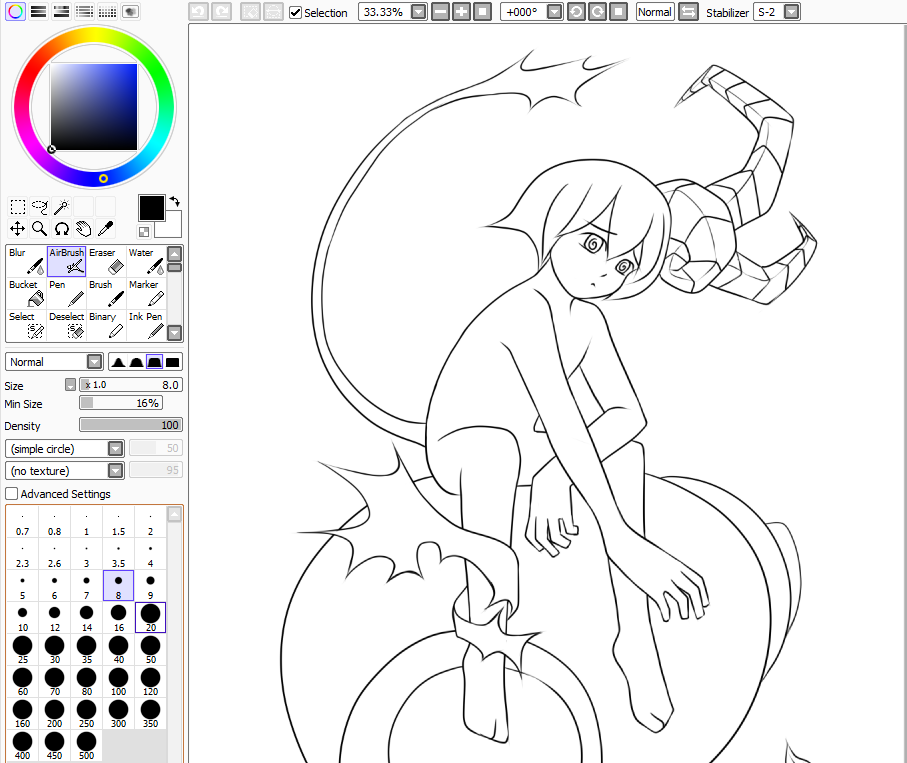Open the no texture dropdown

[x=116, y=471]
